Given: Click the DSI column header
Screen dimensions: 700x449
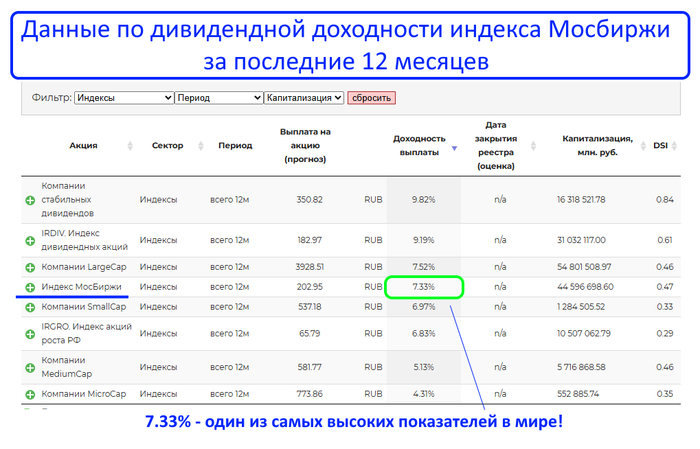Looking at the screenshot, I should (x=661, y=145).
